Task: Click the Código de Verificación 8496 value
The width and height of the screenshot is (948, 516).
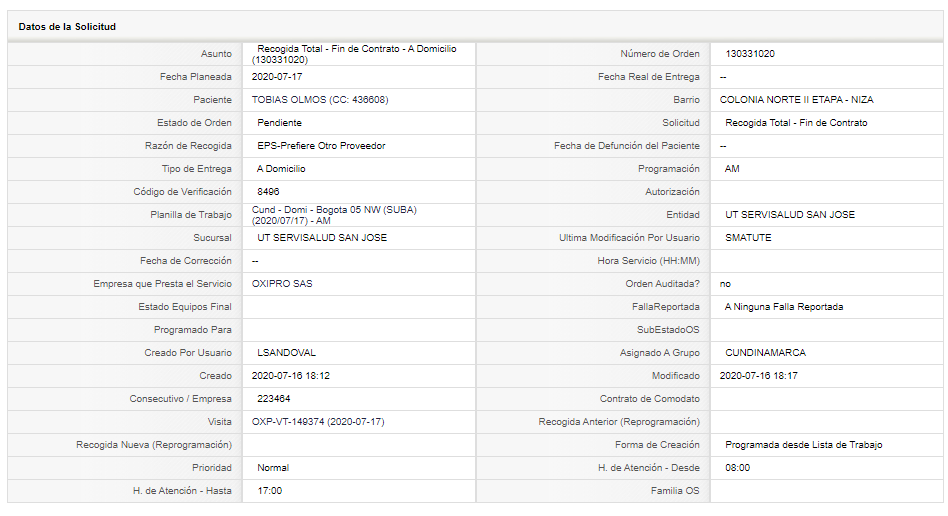Action: [x=268, y=192]
